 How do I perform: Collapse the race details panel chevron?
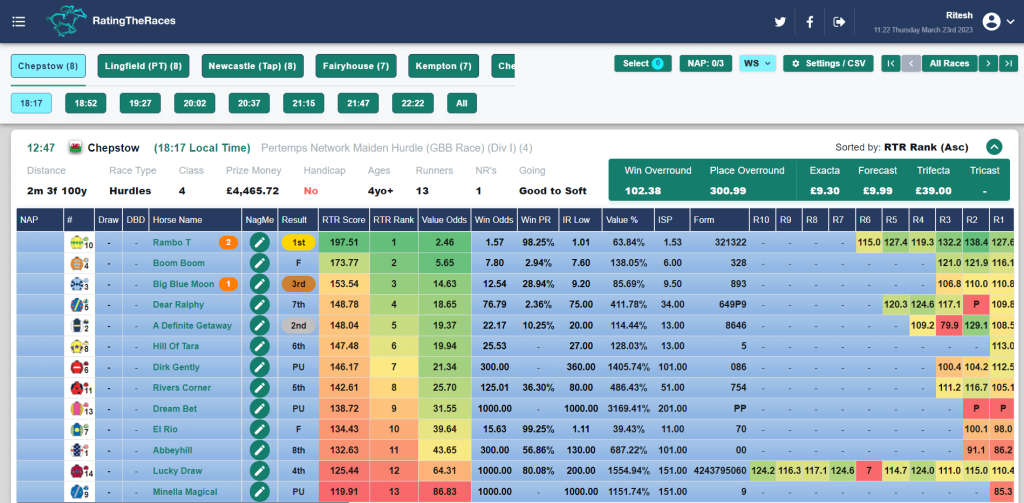click(x=994, y=147)
